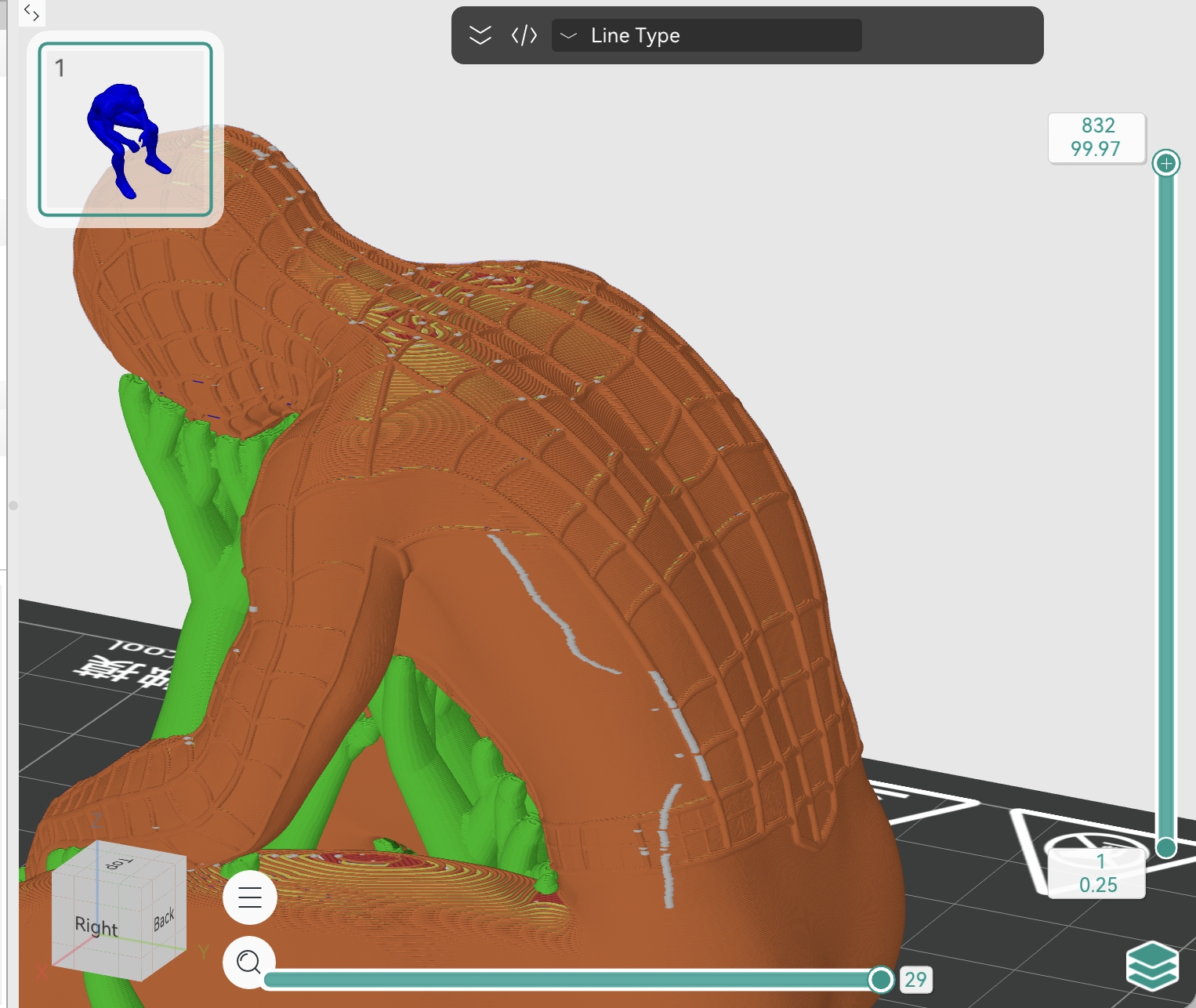
Task: Click the bottom layer label 1 / 0.25
Action: (x=1097, y=873)
